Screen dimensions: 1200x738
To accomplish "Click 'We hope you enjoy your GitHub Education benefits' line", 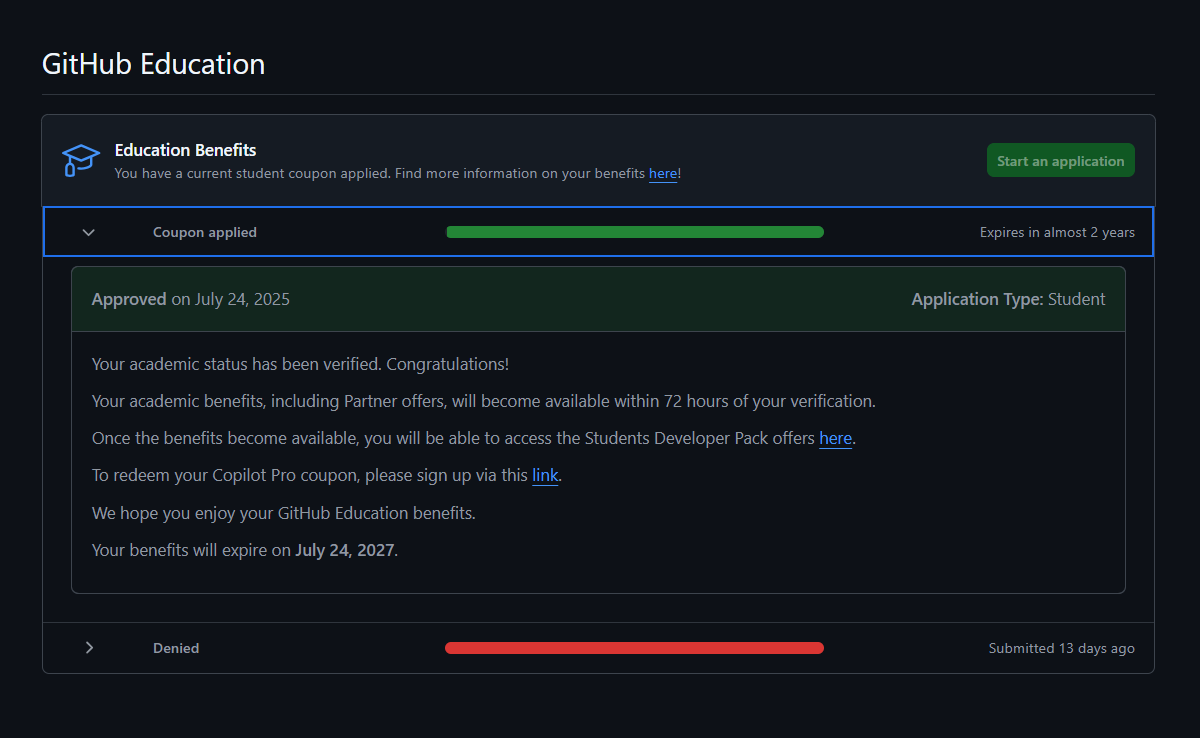I will tap(284, 513).
